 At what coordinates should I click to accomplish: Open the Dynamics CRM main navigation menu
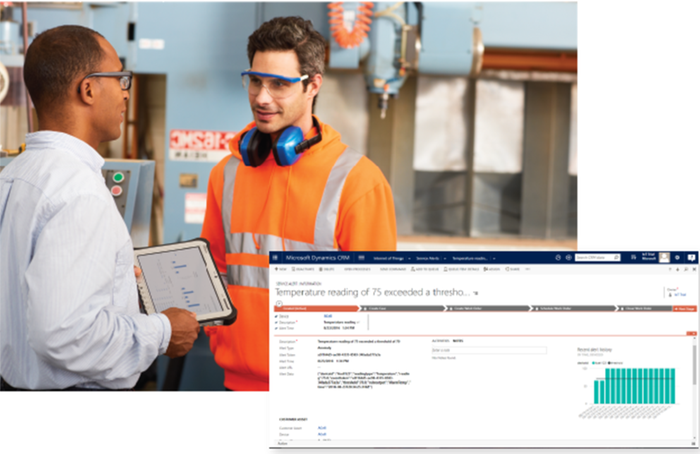276,257
